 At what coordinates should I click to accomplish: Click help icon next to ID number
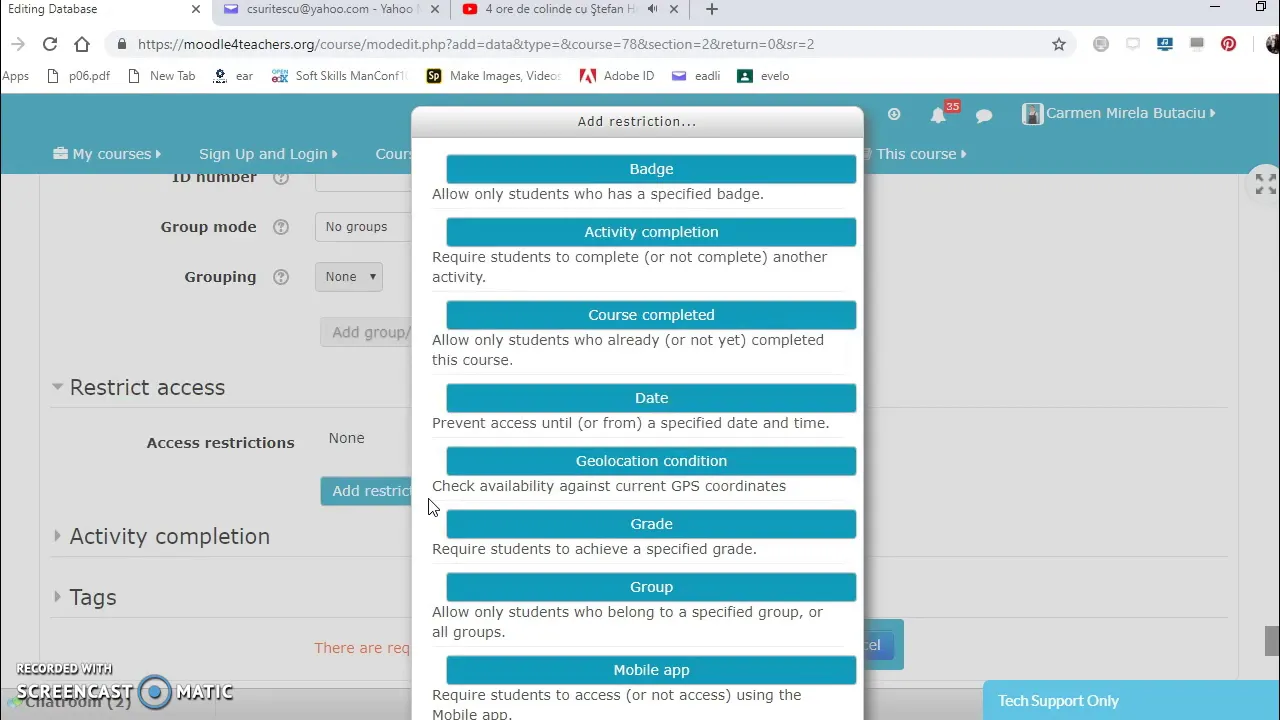coord(281,178)
